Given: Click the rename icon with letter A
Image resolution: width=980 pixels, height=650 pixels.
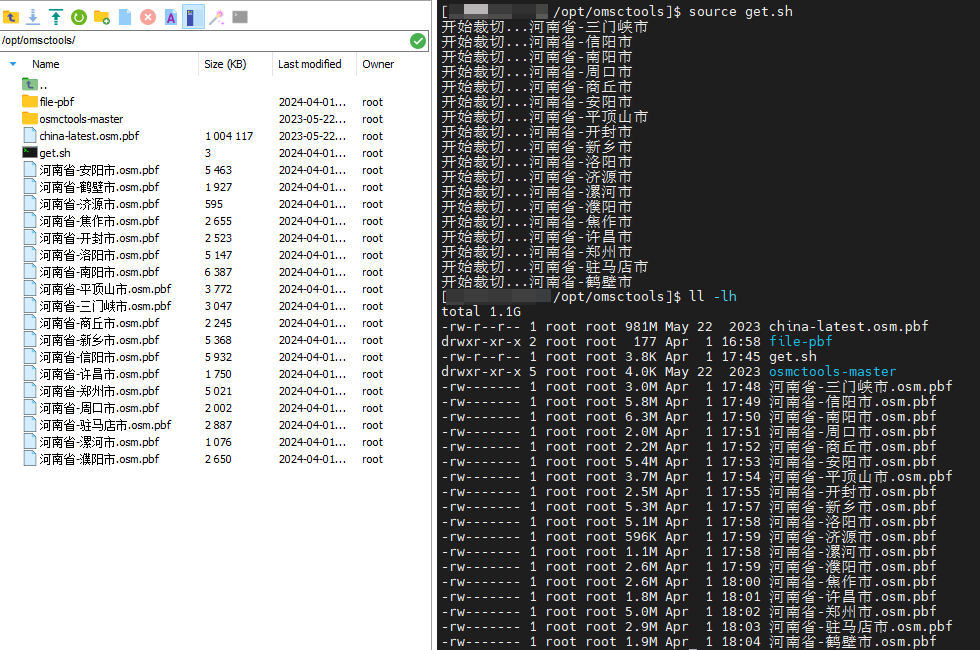Looking at the screenshot, I should point(171,17).
